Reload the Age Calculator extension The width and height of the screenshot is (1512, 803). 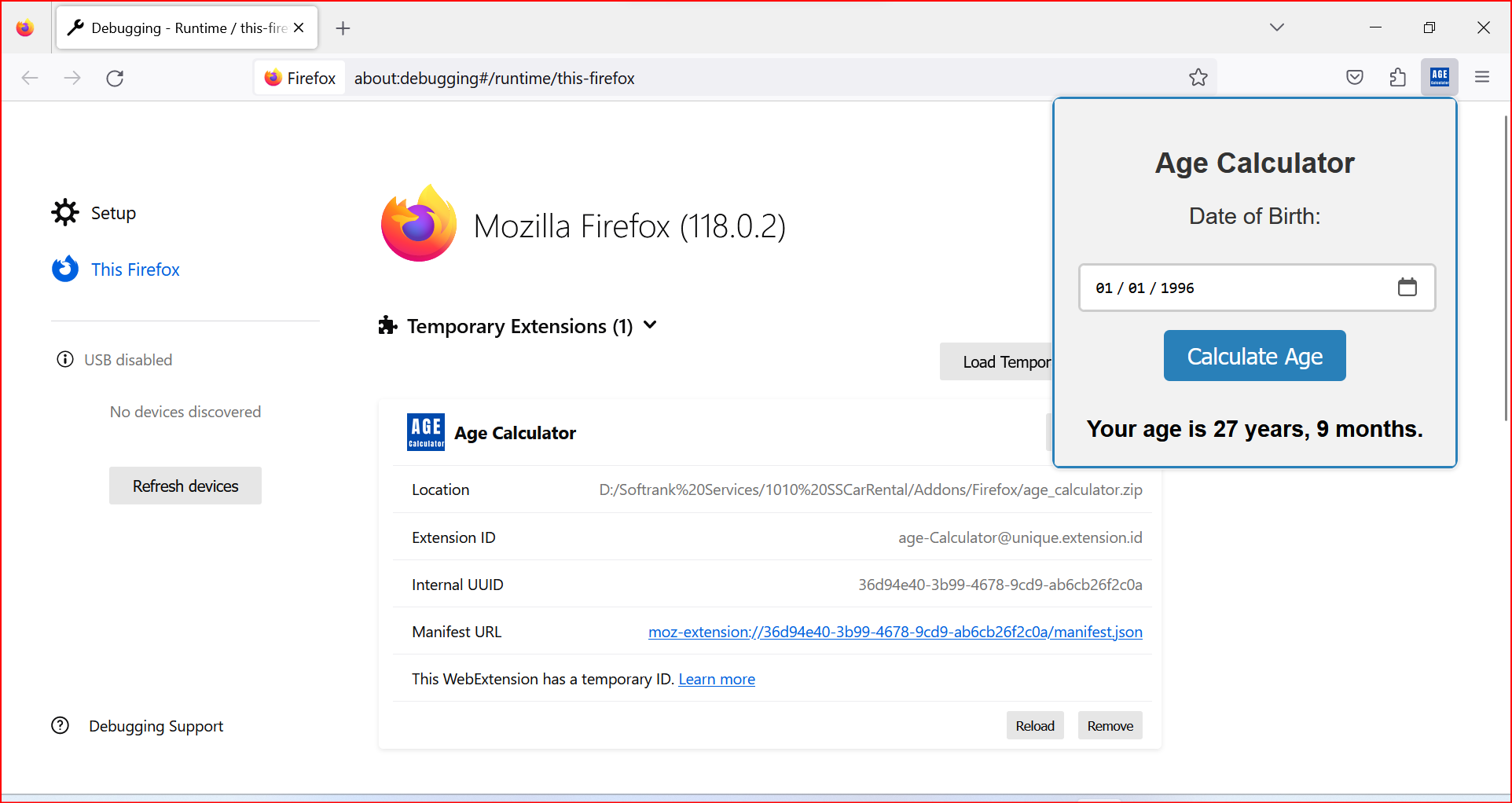1034,726
